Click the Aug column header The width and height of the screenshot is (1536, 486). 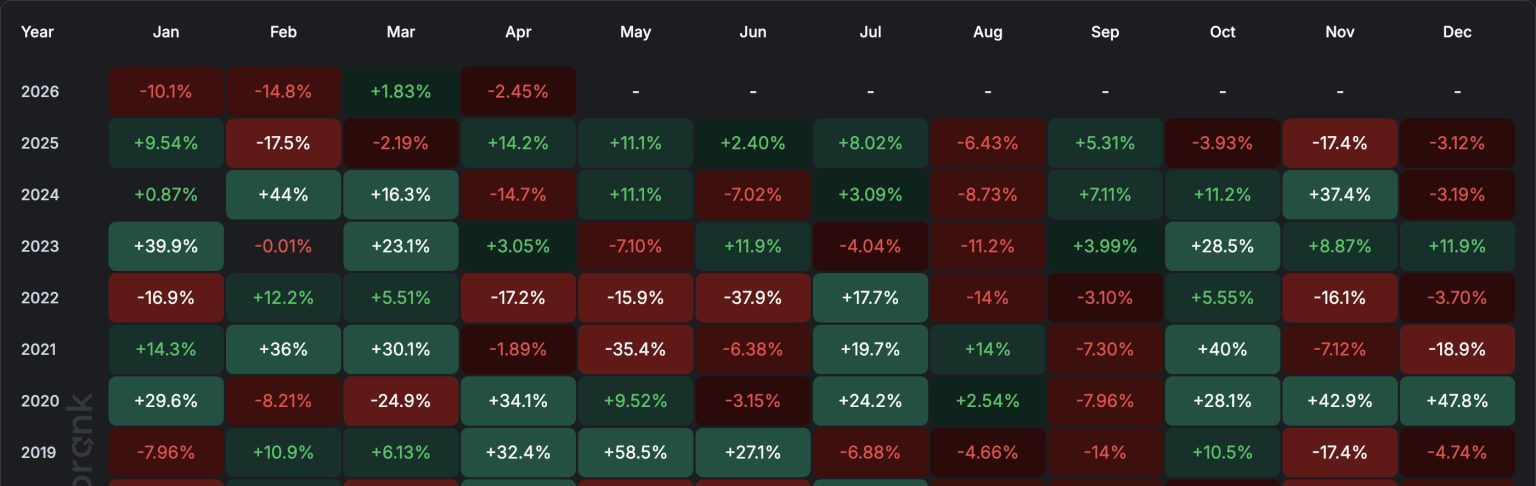[x=987, y=32]
